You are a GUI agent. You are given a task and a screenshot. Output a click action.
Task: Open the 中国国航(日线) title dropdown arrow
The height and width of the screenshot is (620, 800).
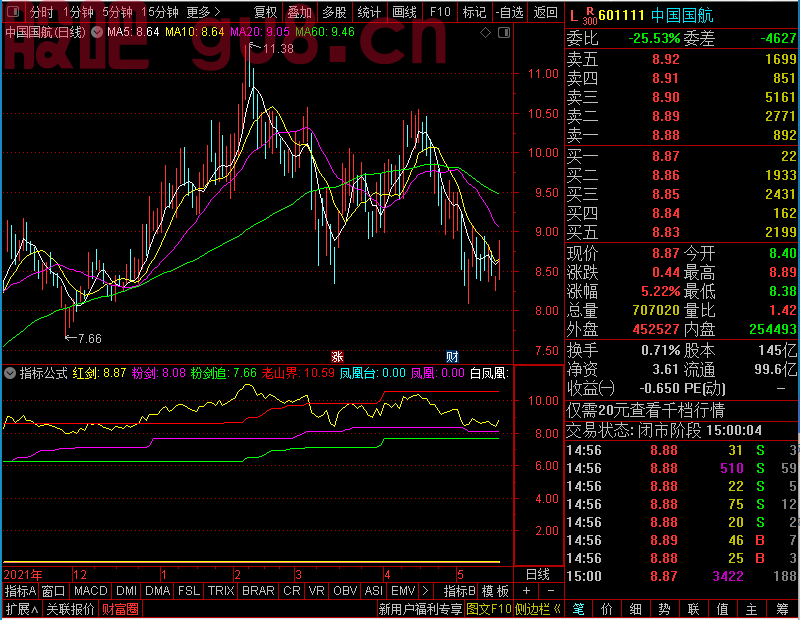point(97,32)
